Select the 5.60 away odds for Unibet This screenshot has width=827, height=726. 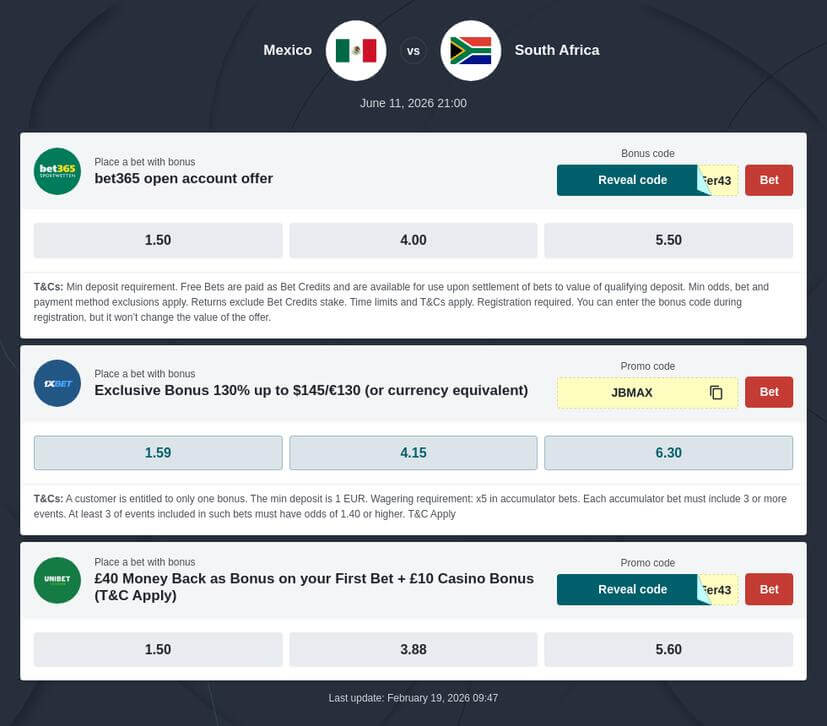pos(668,649)
